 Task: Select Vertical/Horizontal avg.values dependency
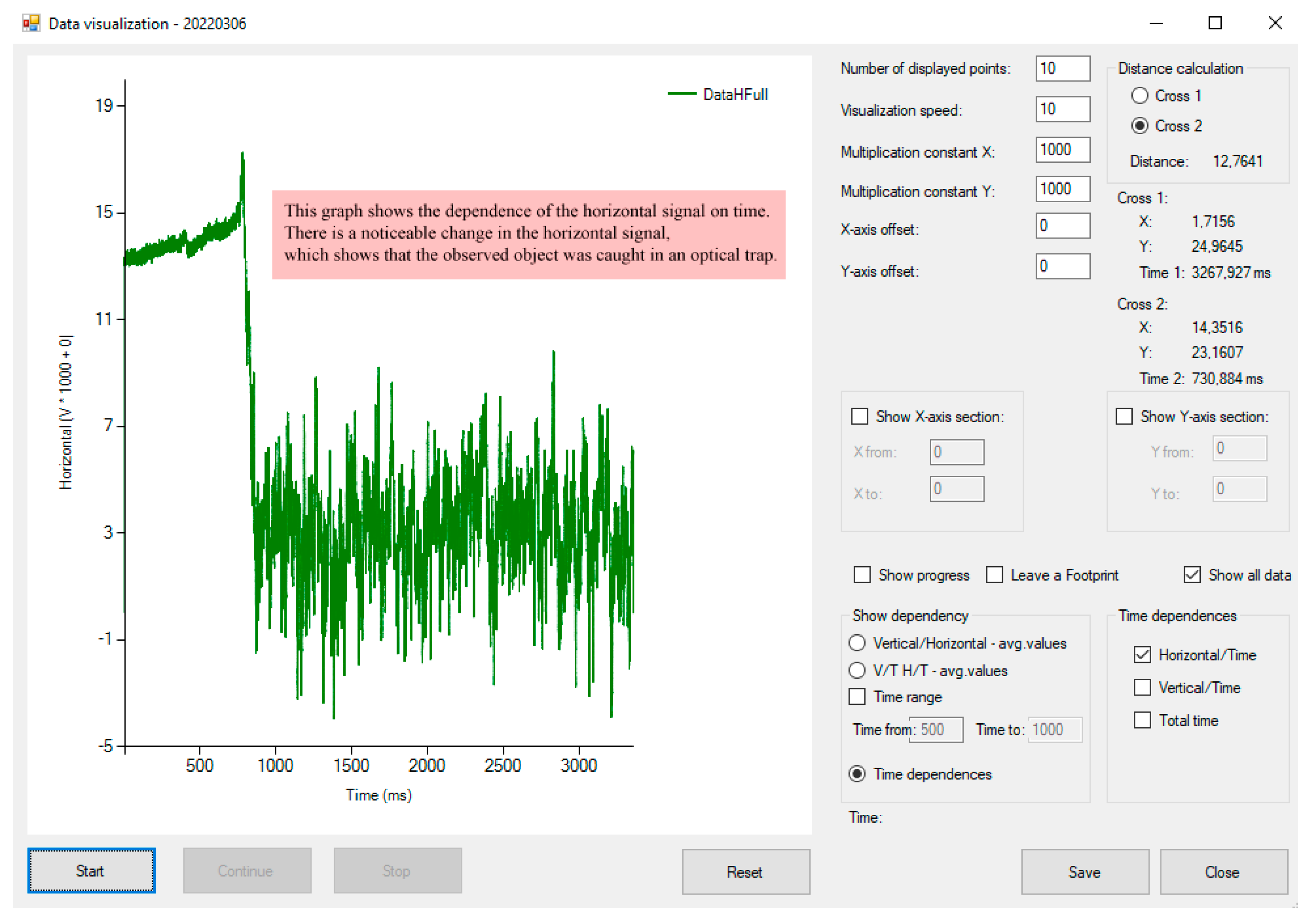(857, 643)
